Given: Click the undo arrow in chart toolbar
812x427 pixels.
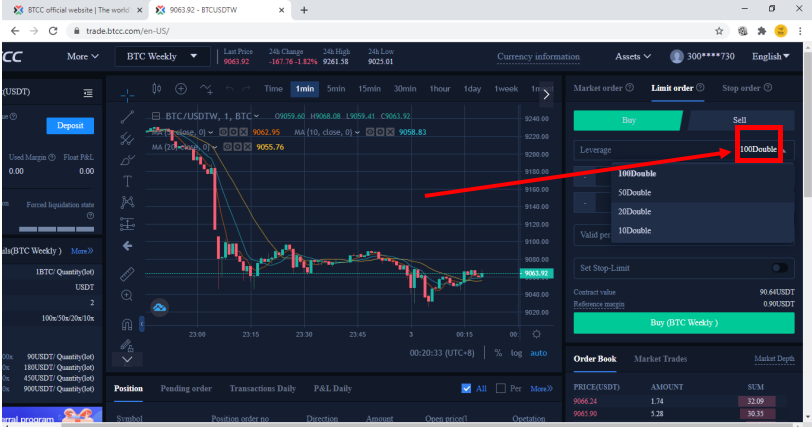Looking at the screenshot, I should [x=229, y=89].
